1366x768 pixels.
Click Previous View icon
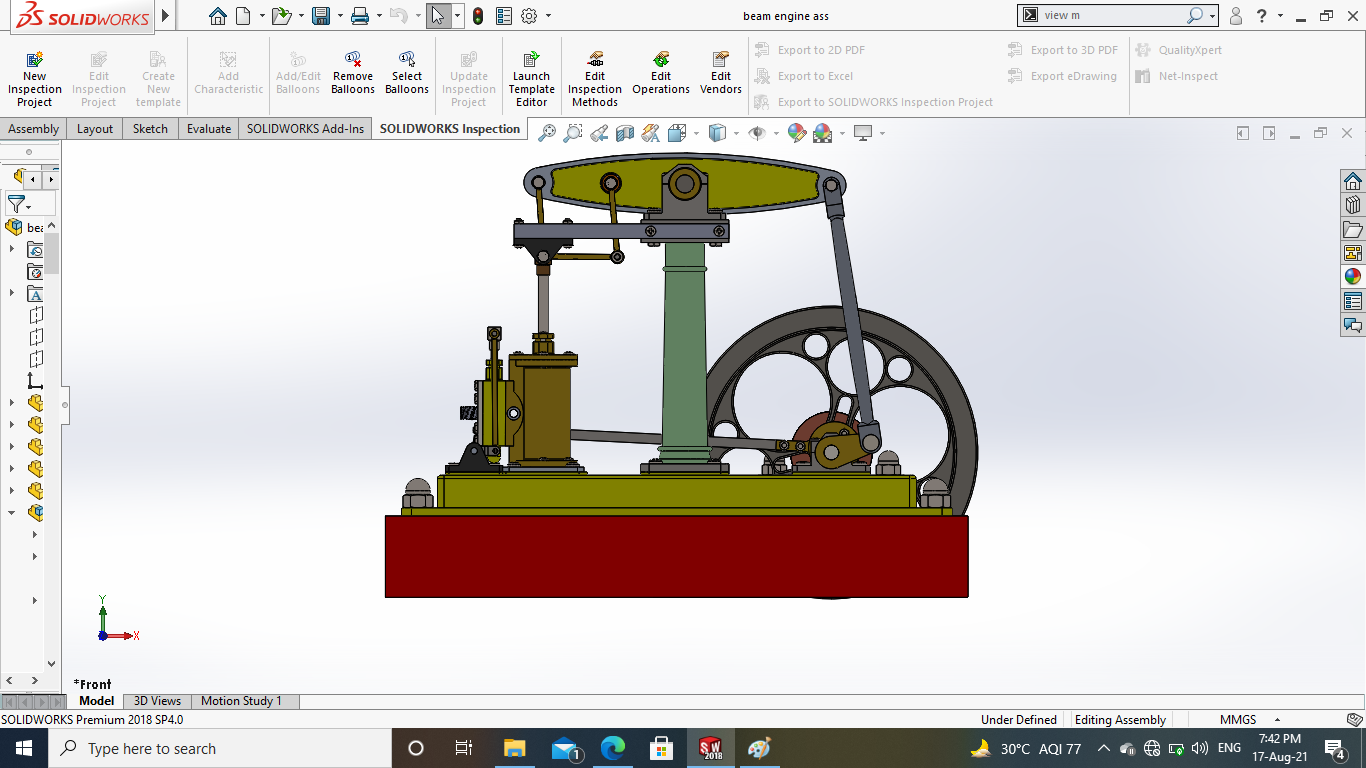pyautogui.click(x=599, y=133)
